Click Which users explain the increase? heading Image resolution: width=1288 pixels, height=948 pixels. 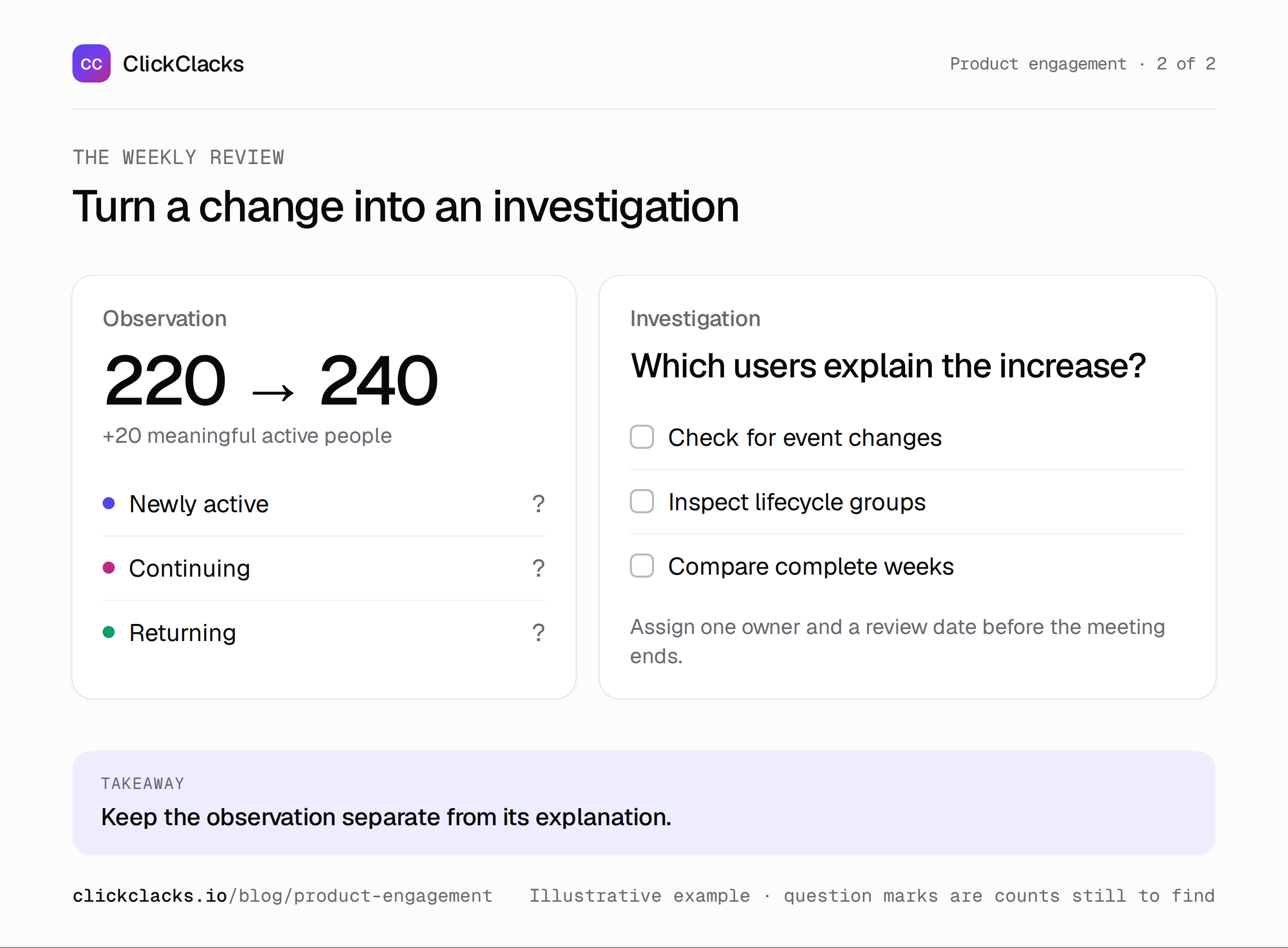pos(888,366)
